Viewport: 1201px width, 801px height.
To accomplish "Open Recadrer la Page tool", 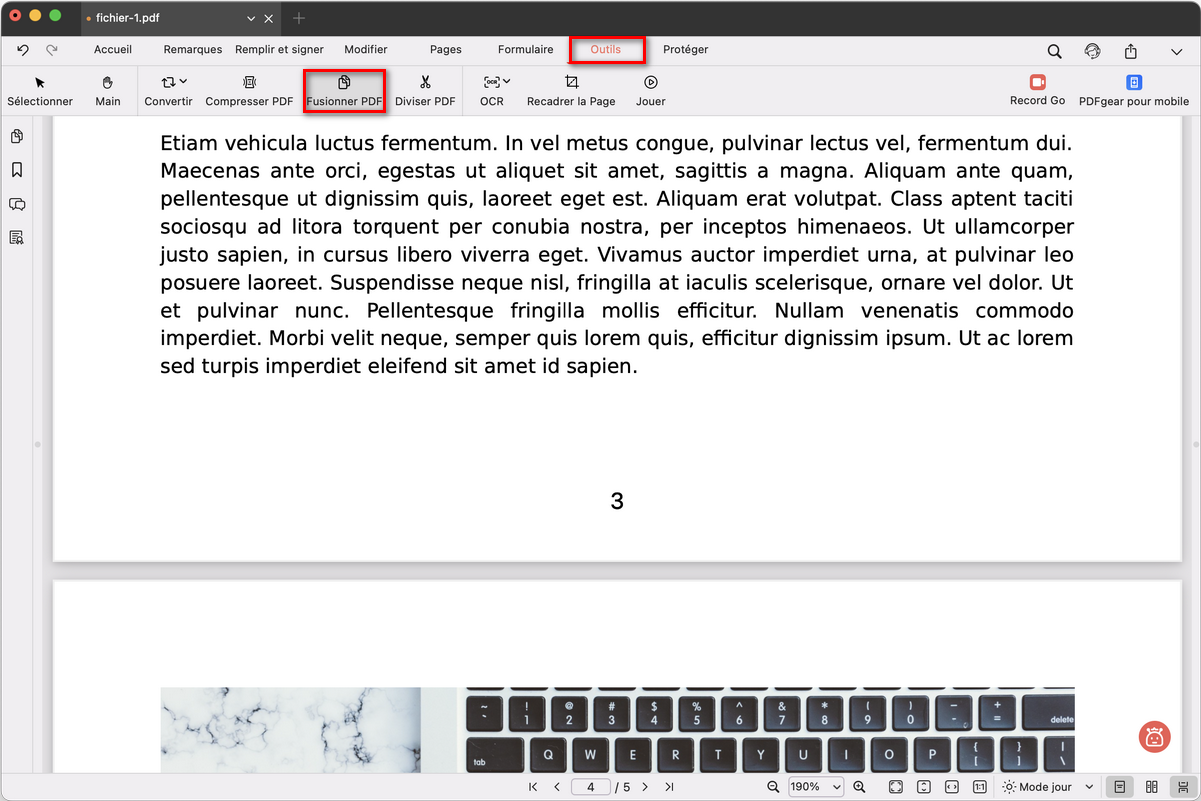I will coord(571,90).
